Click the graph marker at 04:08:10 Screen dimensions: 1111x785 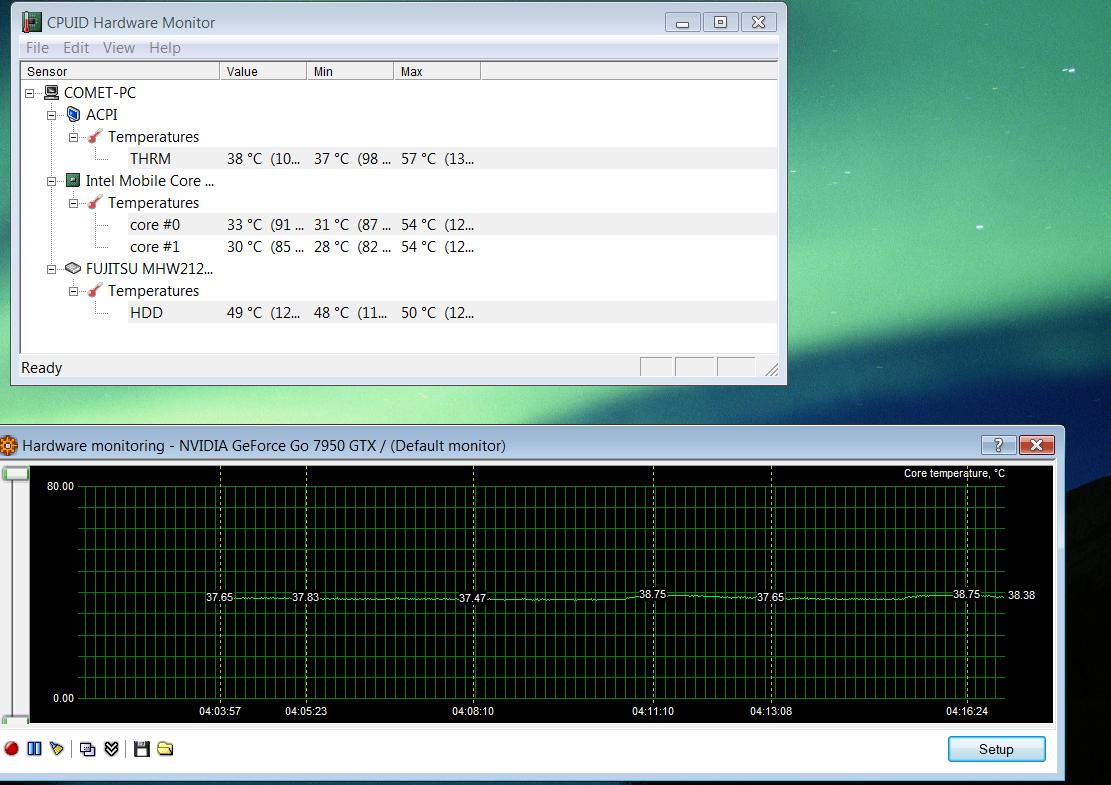tap(473, 598)
